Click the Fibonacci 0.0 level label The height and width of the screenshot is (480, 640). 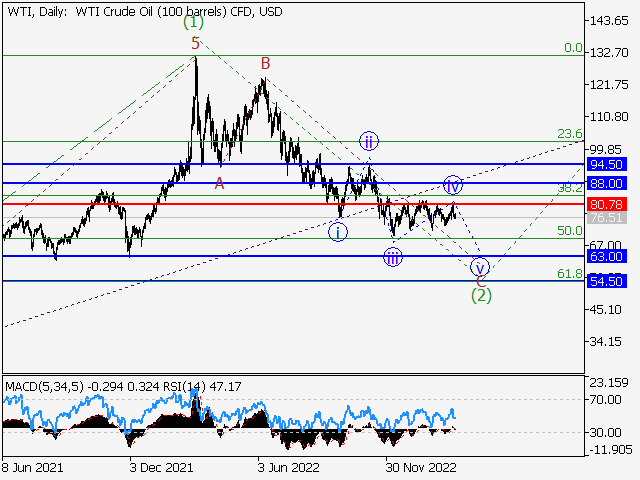(x=573, y=48)
